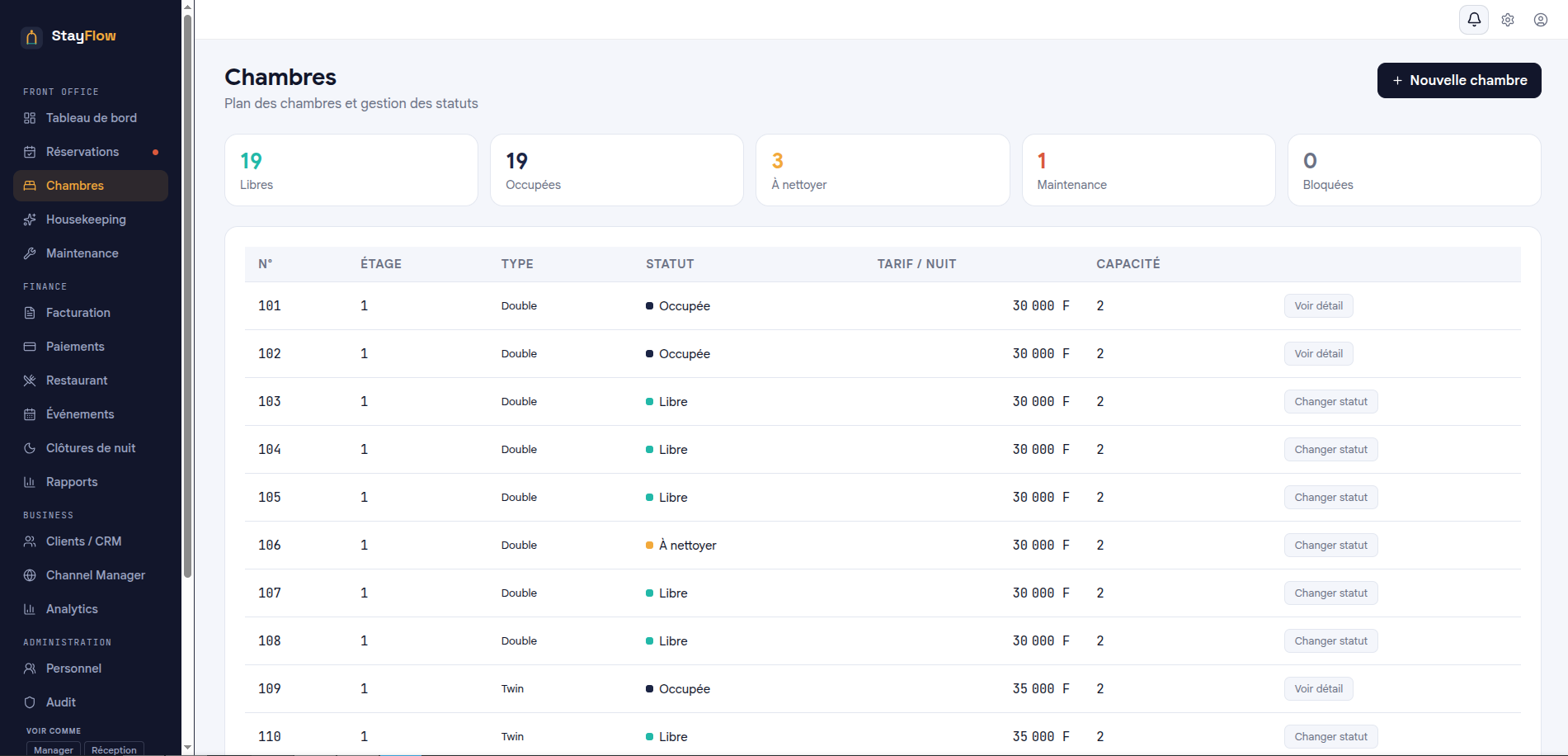Click the Bloquées stat card

(x=1415, y=170)
